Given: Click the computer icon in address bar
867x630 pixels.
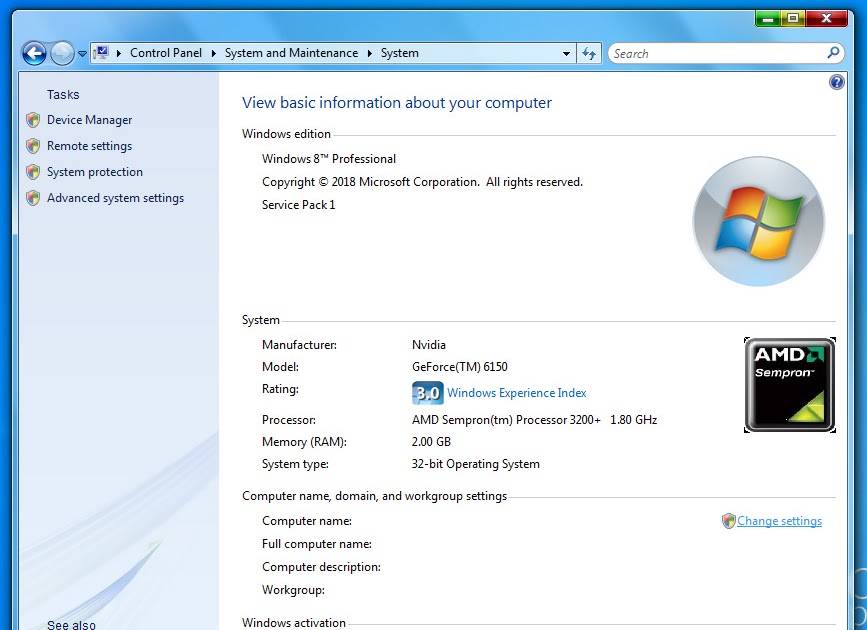Looking at the screenshot, I should [x=101, y=53].
